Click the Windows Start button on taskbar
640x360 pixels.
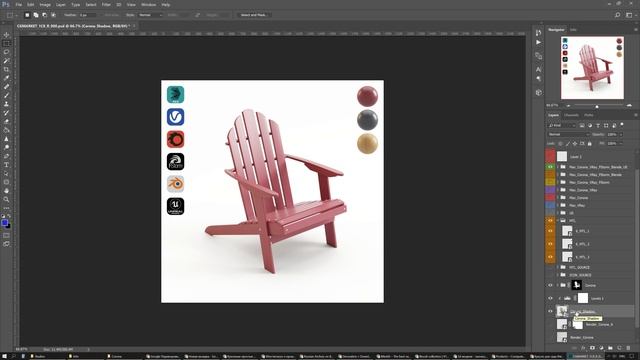4,356
